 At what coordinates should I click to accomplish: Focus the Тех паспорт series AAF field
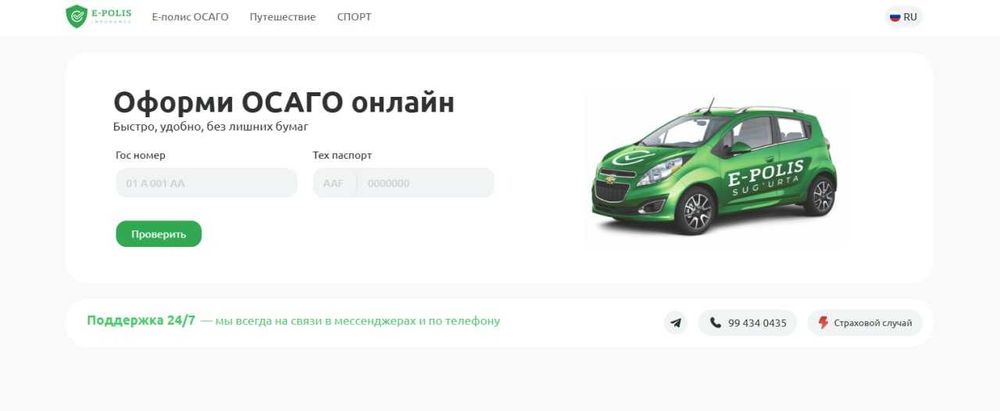coord(334,183)
